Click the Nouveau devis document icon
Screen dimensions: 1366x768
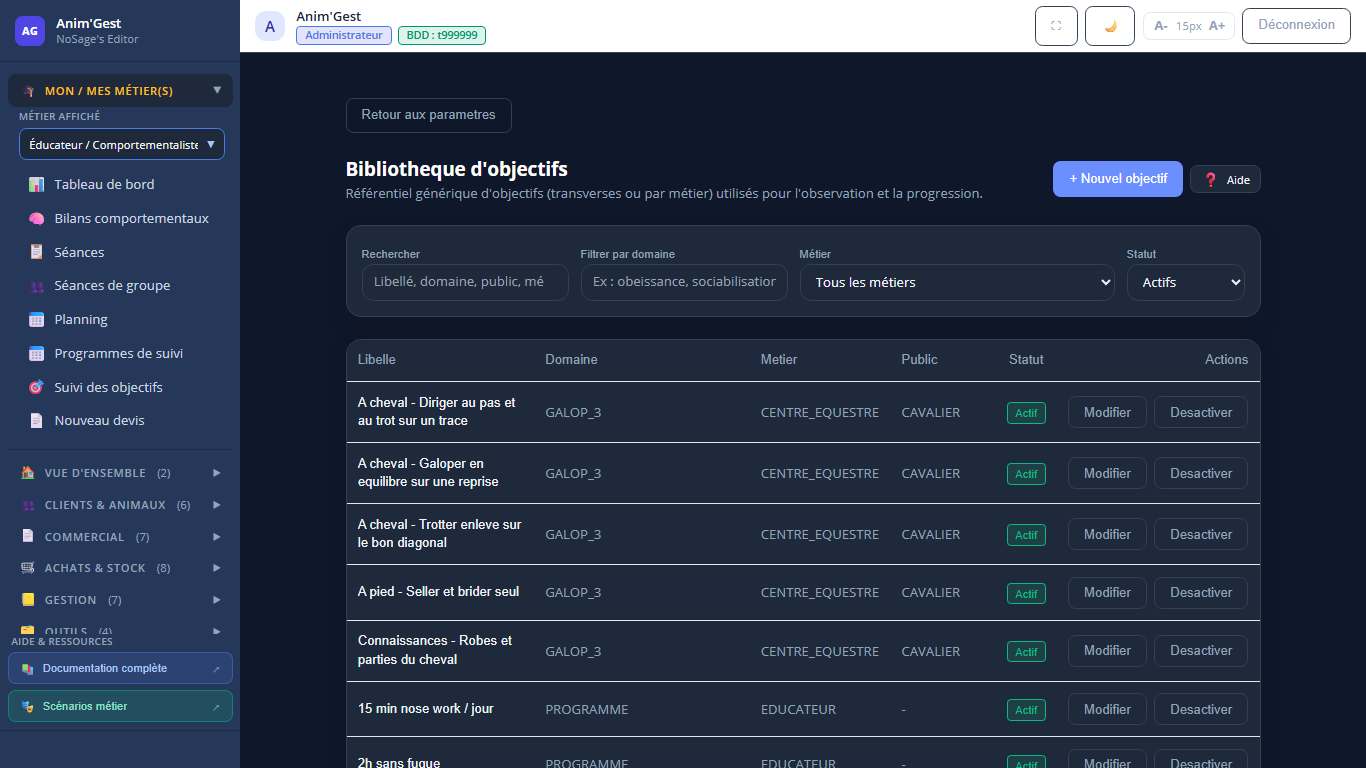[x=36, y=421]
